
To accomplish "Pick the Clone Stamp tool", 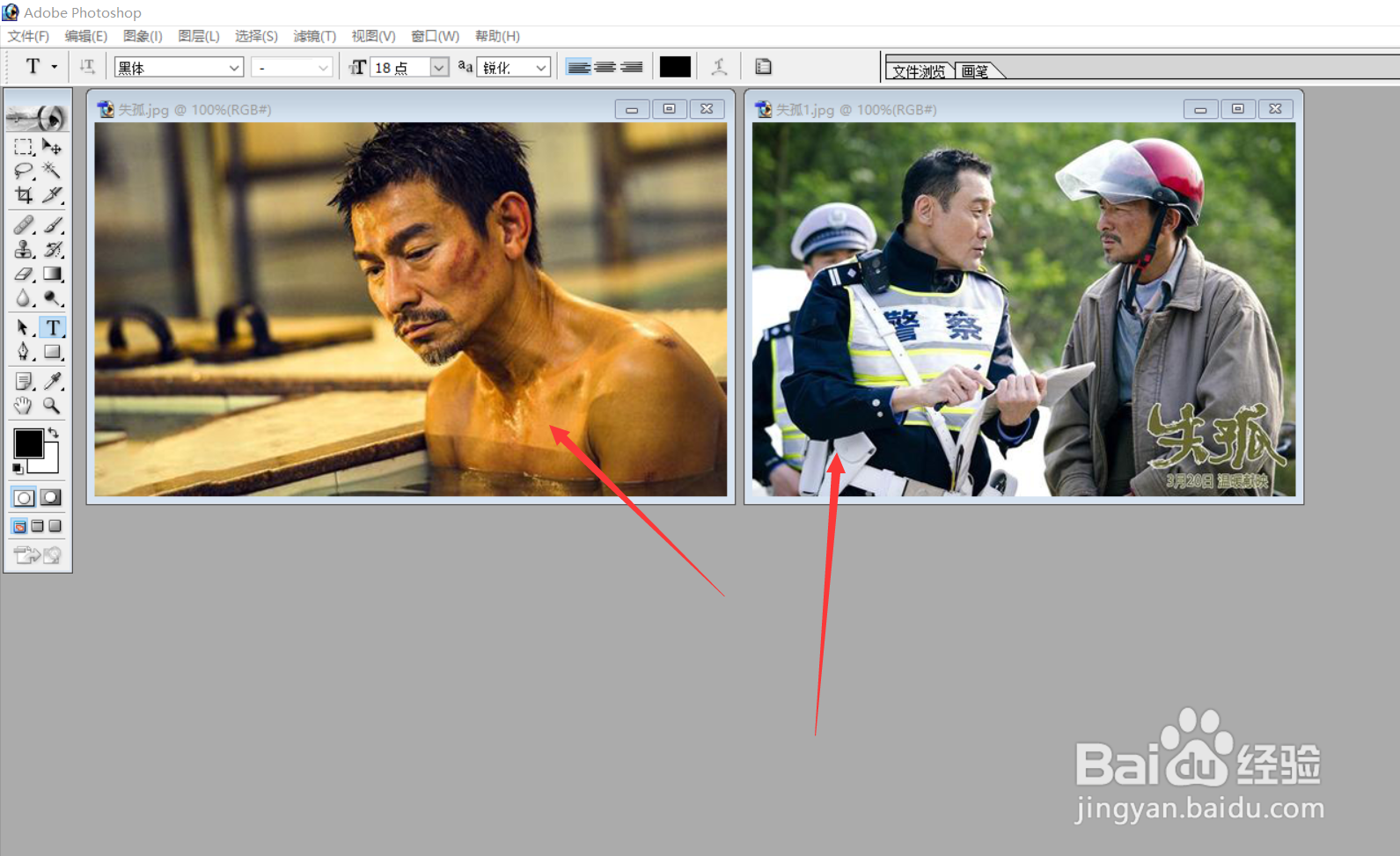I will click(24, 250).
